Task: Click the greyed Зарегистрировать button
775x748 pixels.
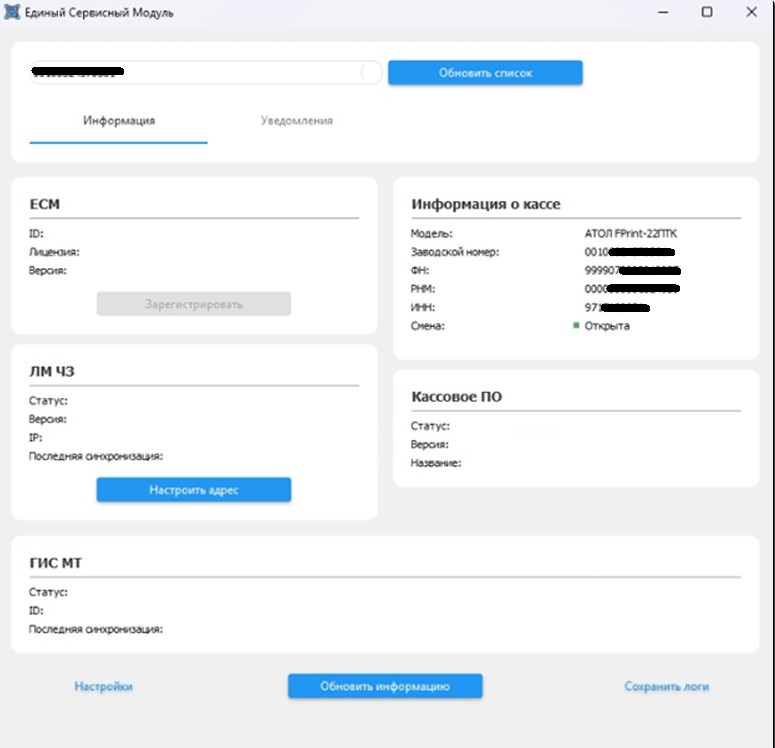Action: coord(194,304)
